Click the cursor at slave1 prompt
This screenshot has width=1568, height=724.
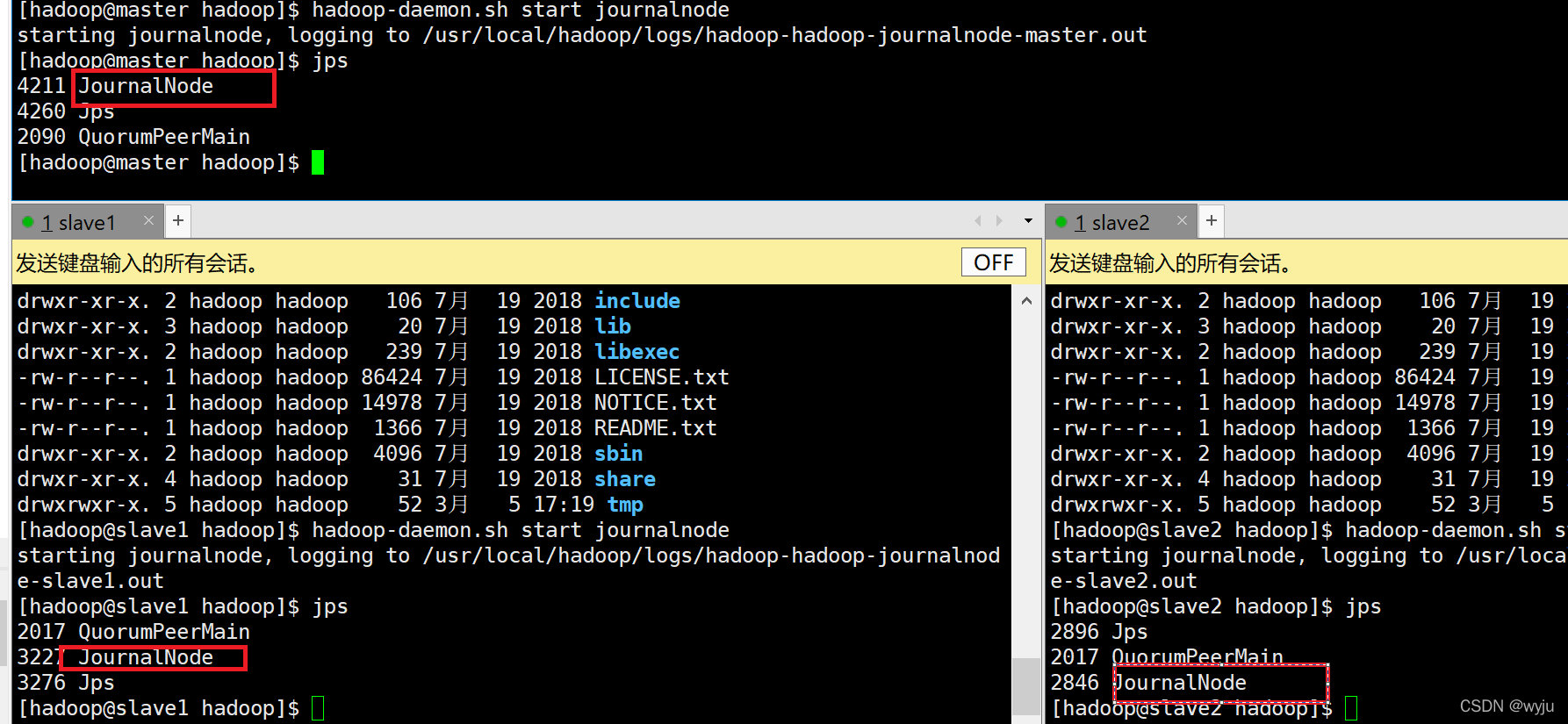318,708
